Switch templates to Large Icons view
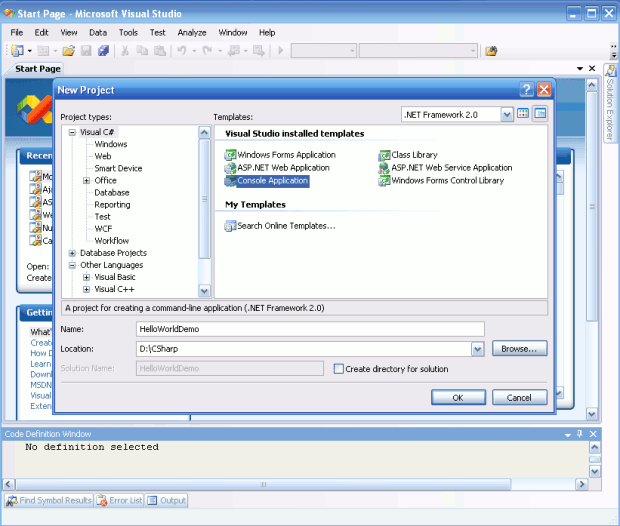The height and width of the screenshot is (526, 620). [x=523, y=114]
